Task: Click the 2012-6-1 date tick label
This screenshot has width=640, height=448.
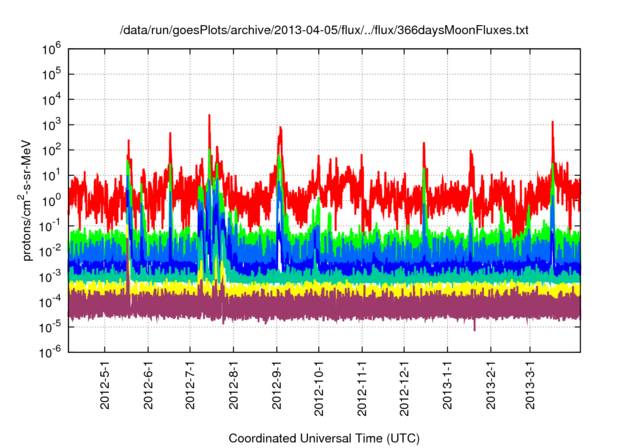Action: tap(149, 385)
